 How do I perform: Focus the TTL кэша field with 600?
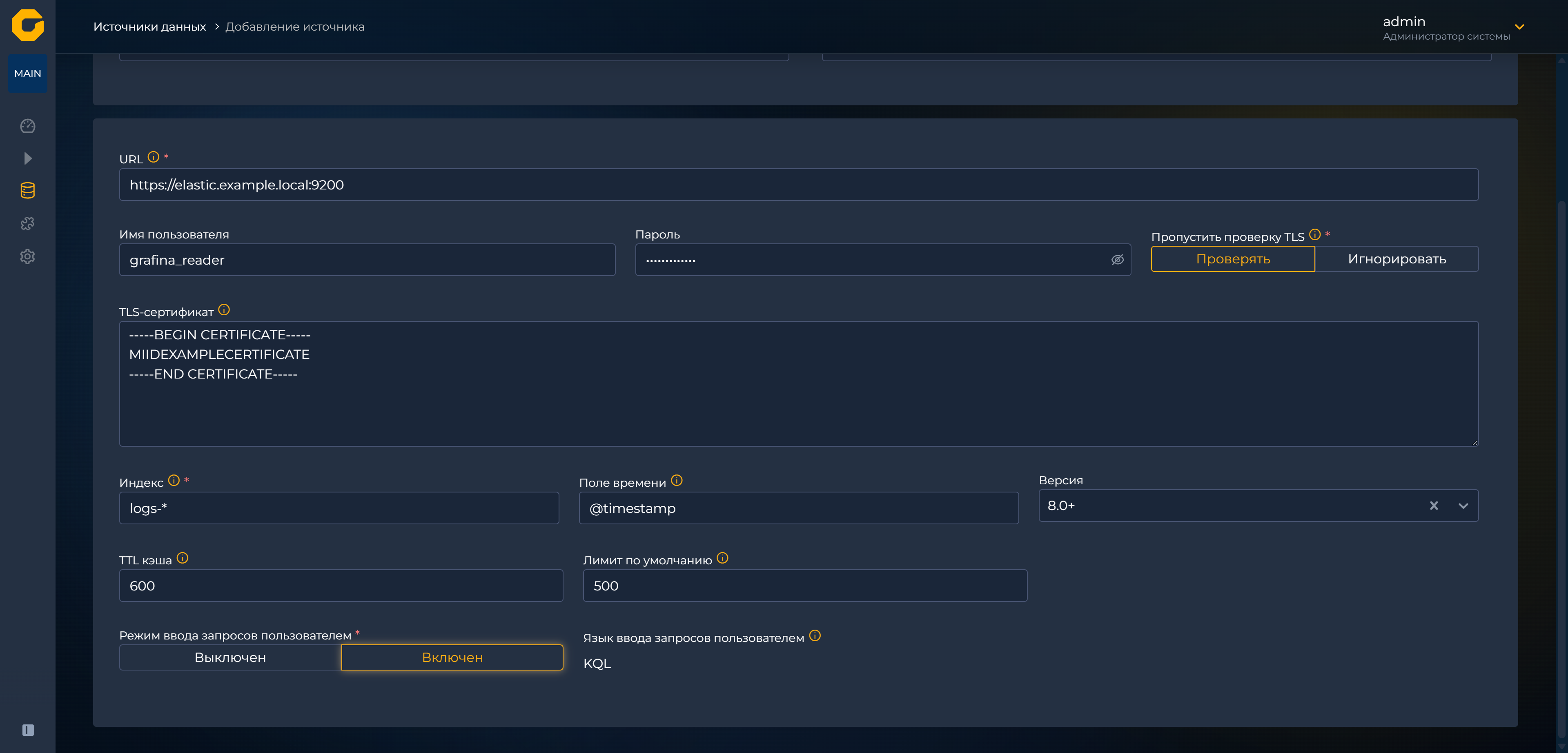tap(341, 586)
